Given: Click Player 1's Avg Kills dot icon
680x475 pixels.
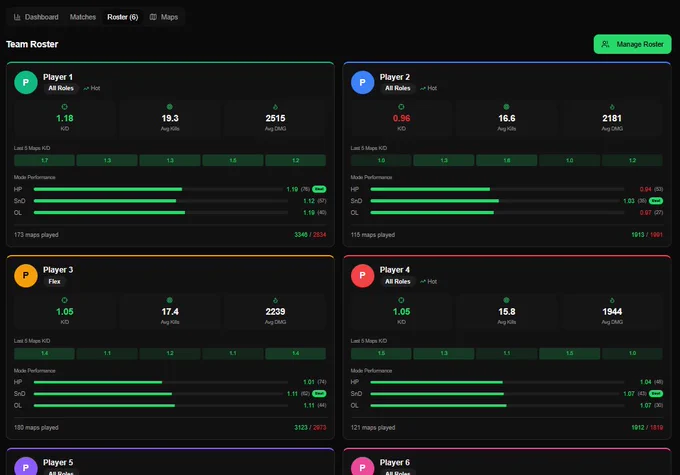Looking at the screenshot, I should pyautogui.click(x=170, y=107).
